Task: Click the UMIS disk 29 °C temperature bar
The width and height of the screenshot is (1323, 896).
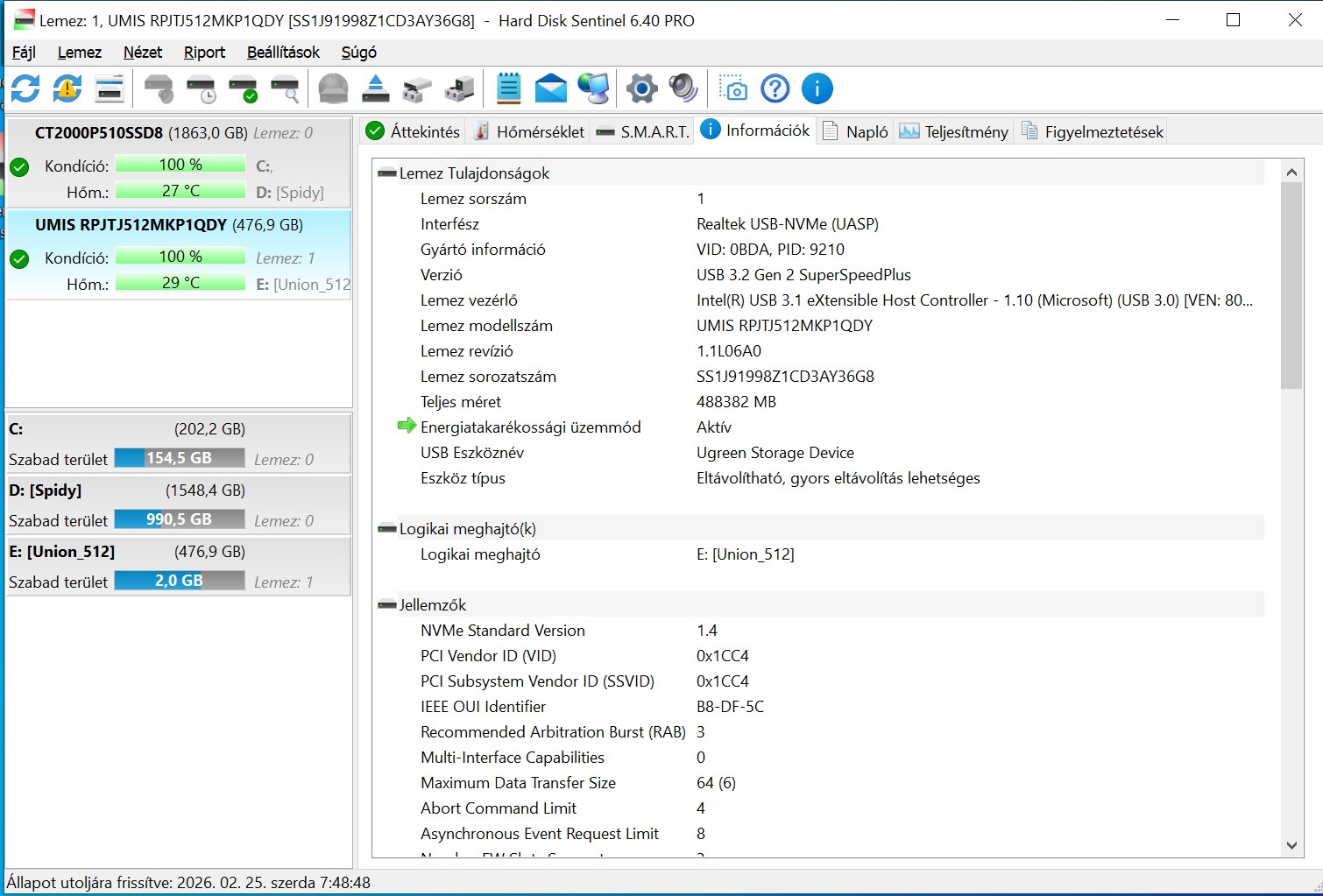Action: pyautogui.click(x=180, y=283)
